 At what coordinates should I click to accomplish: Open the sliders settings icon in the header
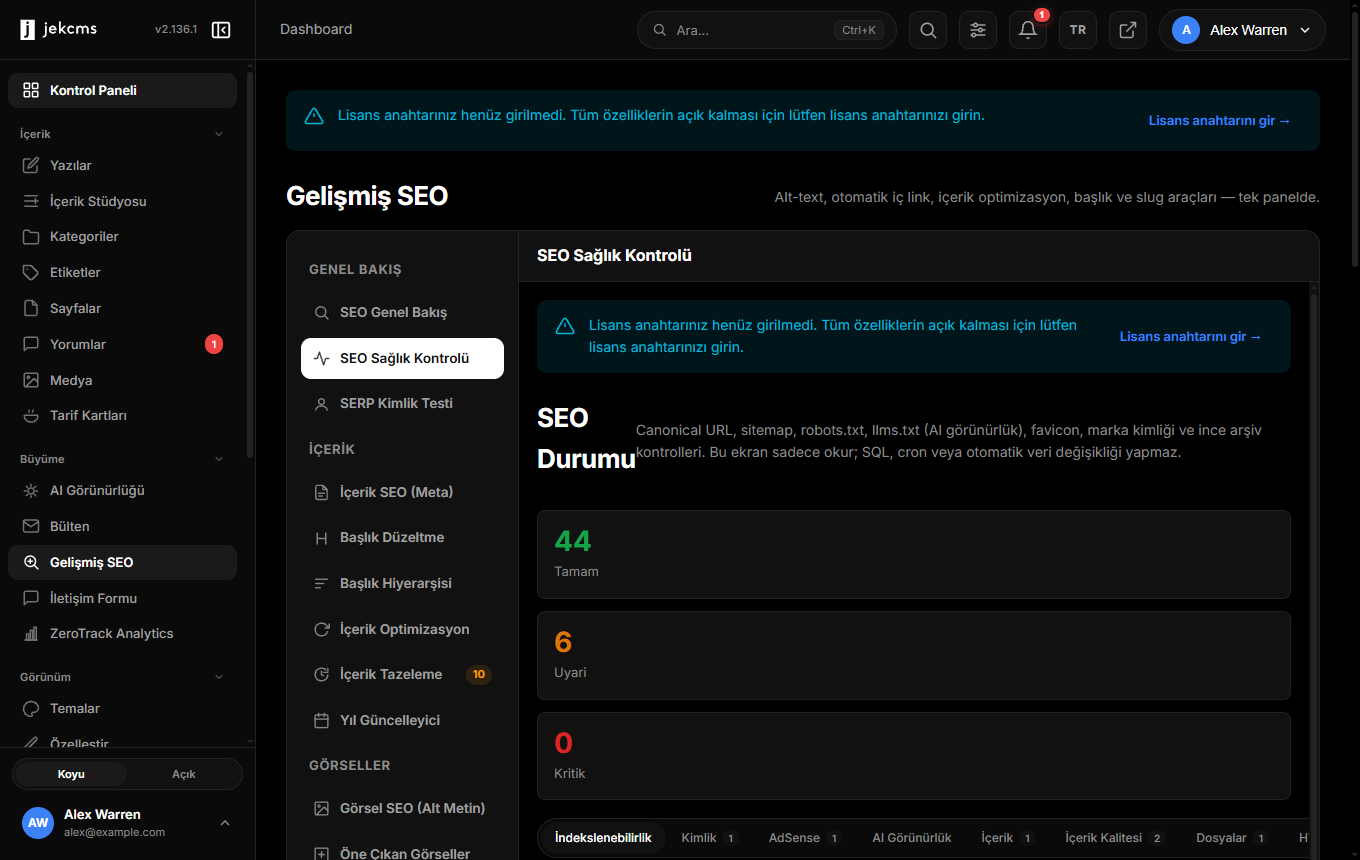point(978,30)
